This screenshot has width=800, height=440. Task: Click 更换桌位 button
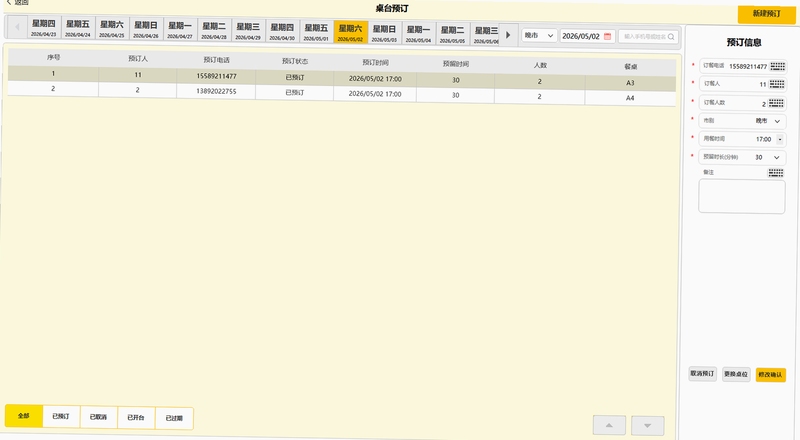pyautogui.click(x=736, y=374)
